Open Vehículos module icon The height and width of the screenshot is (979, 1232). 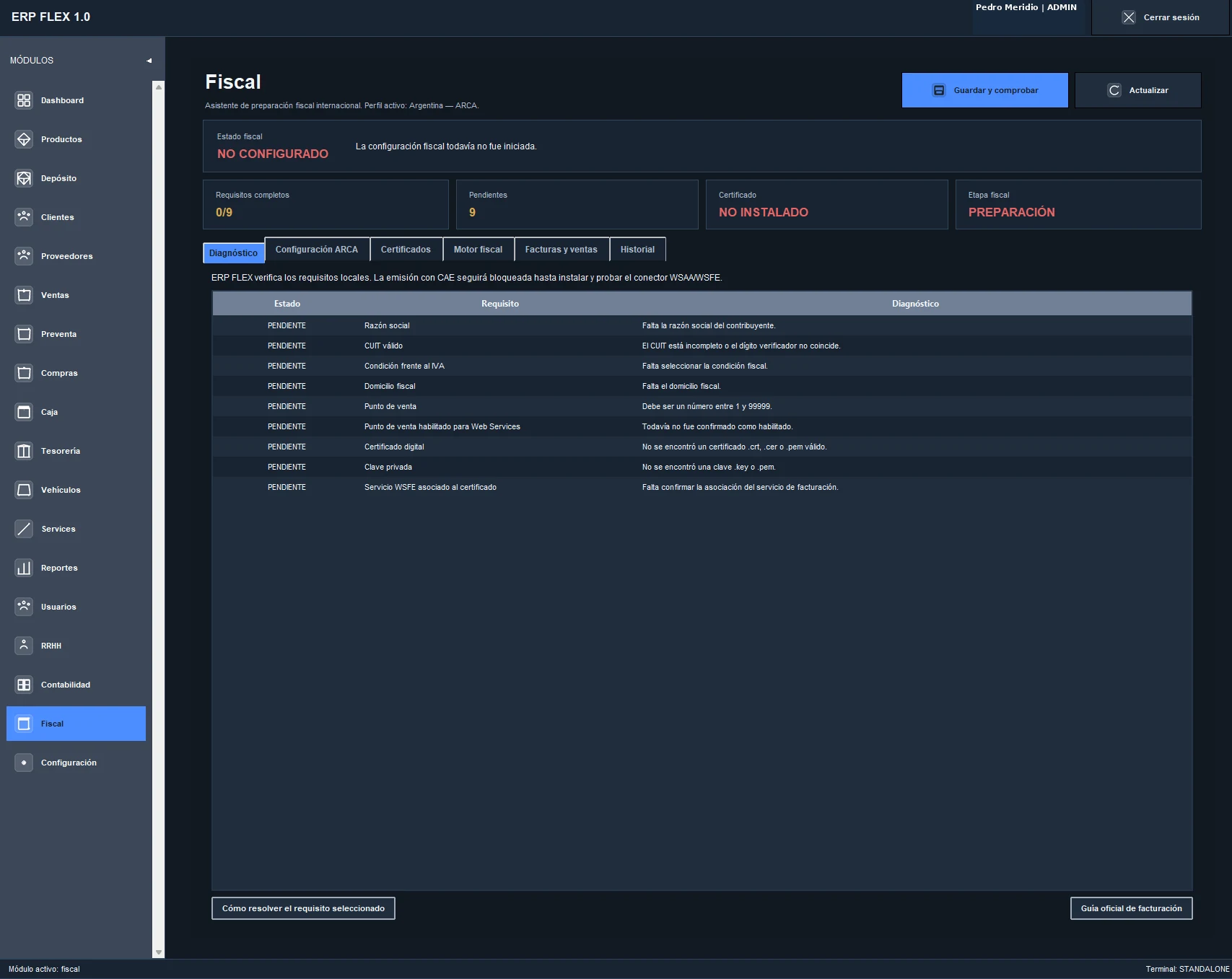click(24, 490)
